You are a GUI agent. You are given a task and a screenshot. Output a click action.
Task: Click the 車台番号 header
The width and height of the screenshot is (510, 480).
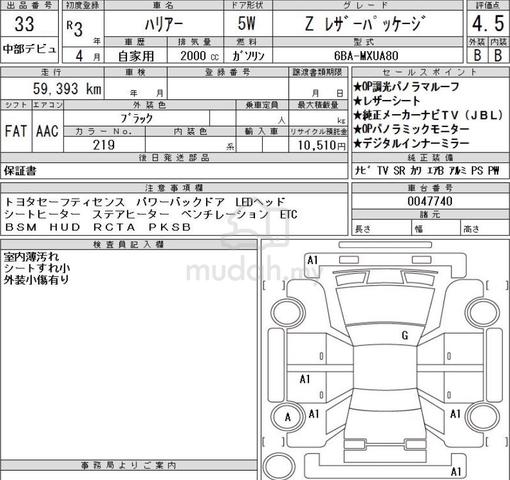(x=430, y=188)
